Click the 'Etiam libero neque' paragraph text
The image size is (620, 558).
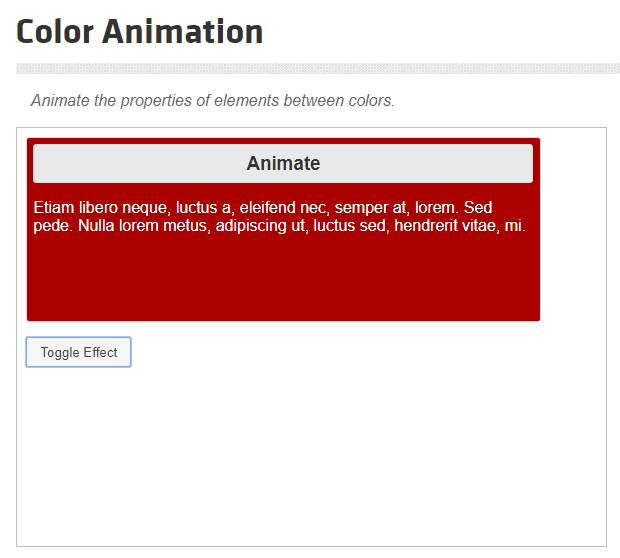tap(279, 216)
